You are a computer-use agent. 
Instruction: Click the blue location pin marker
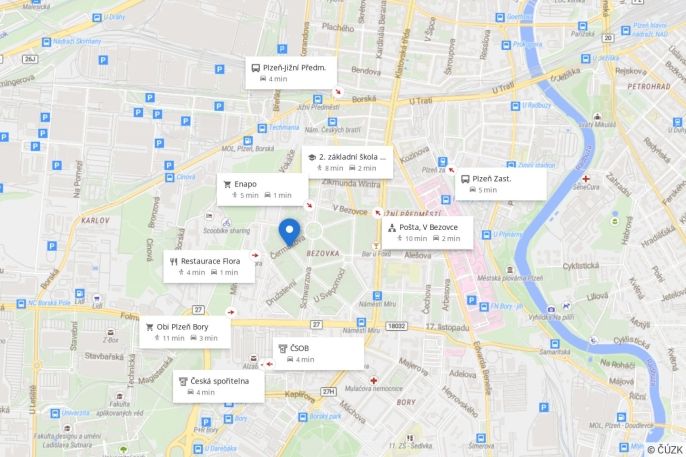pyautogui.click(x=289, y=232)
